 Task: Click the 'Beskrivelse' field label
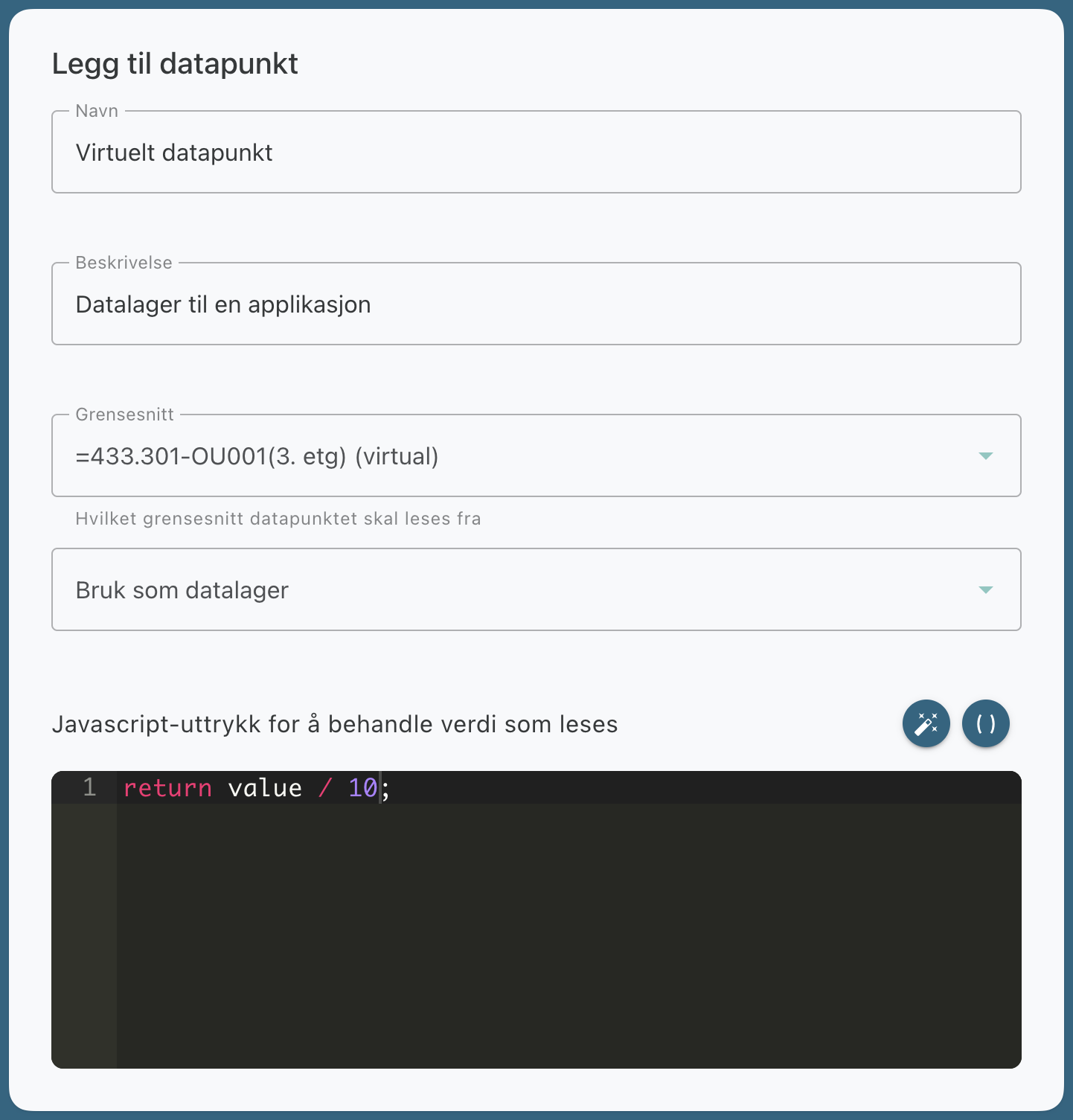pos(124,263)
